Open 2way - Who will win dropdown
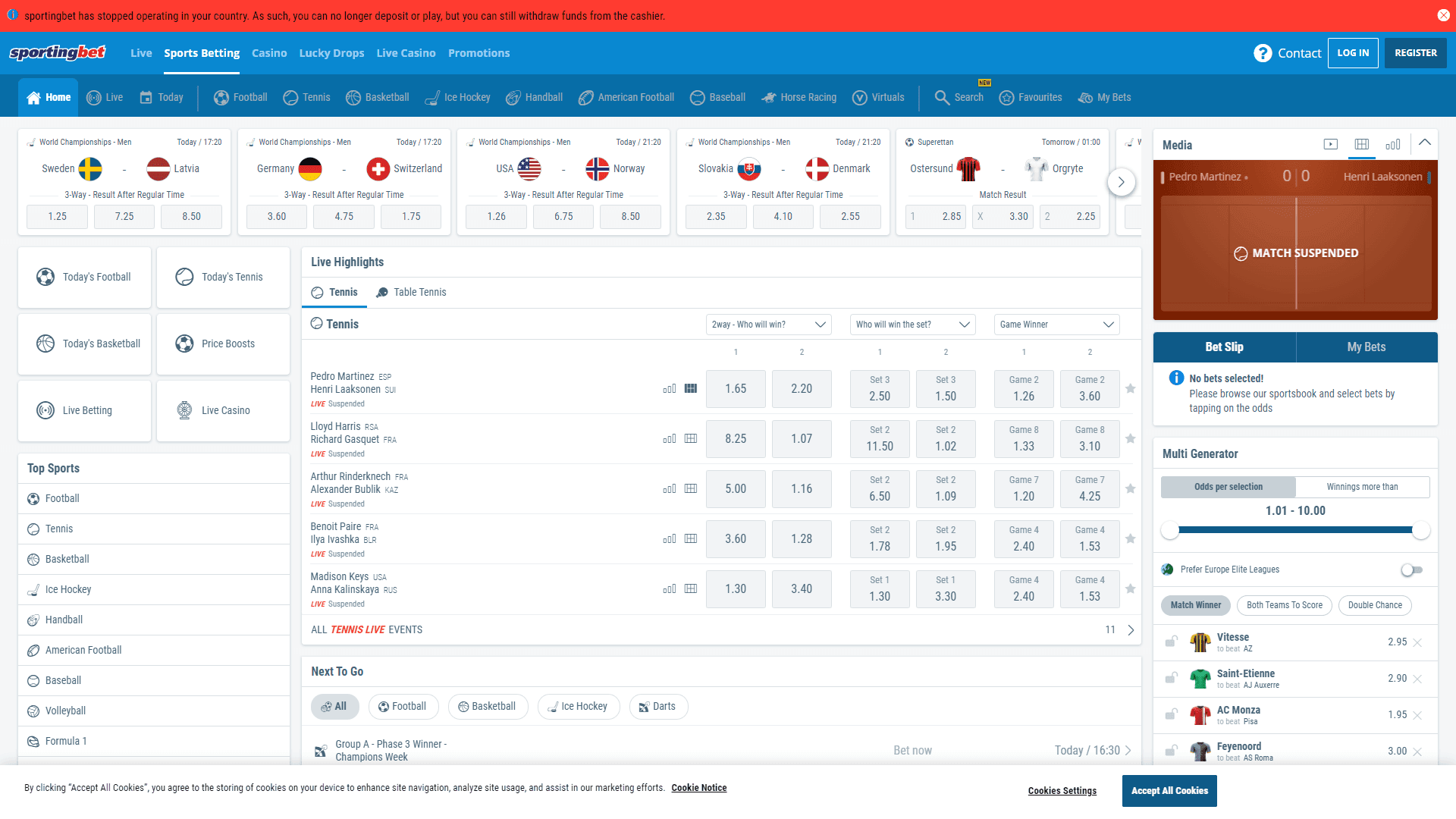Viewport: 1456px width, 819px height. [x=767, y=325]
